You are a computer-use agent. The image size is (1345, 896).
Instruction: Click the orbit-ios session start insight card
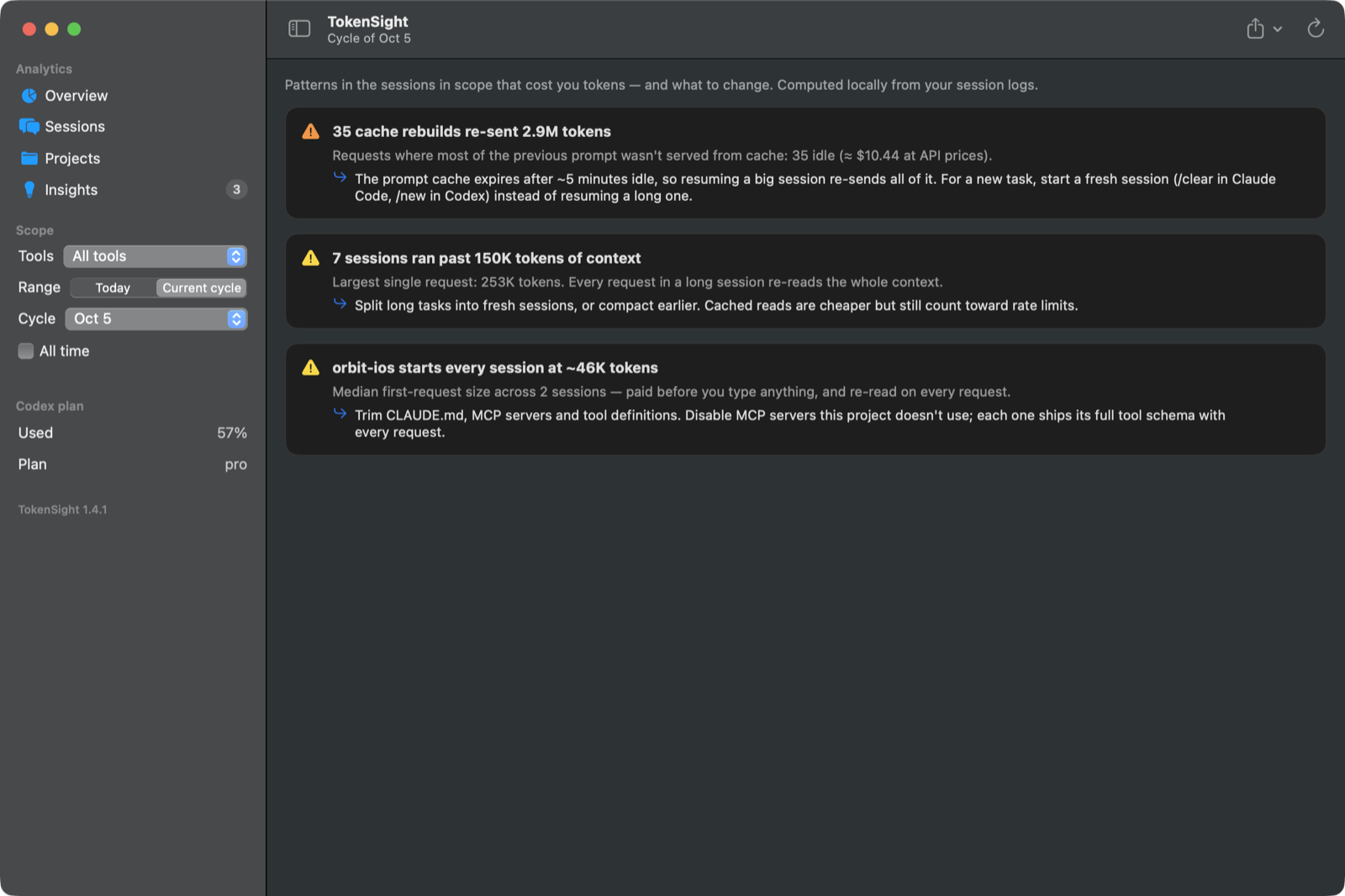click(805, 399)
